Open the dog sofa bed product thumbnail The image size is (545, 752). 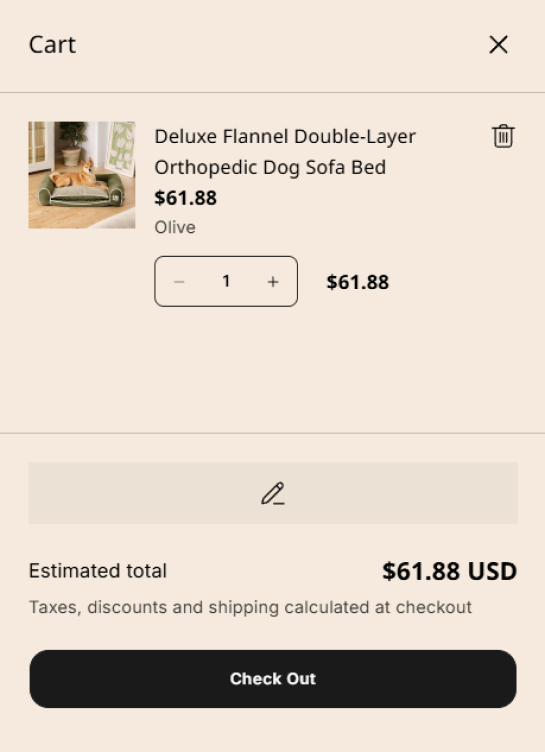click(82, 175)
